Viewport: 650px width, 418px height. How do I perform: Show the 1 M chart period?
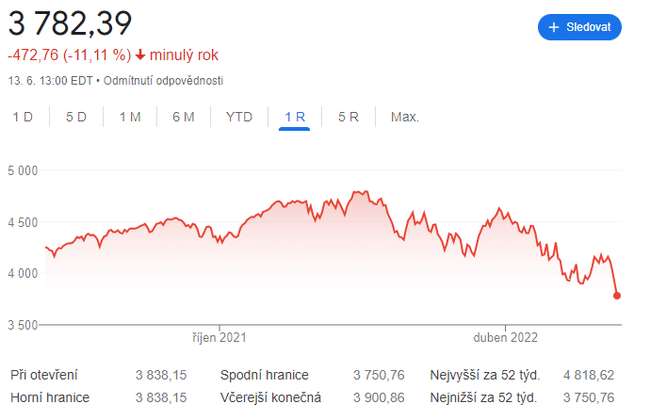[130, 117]
